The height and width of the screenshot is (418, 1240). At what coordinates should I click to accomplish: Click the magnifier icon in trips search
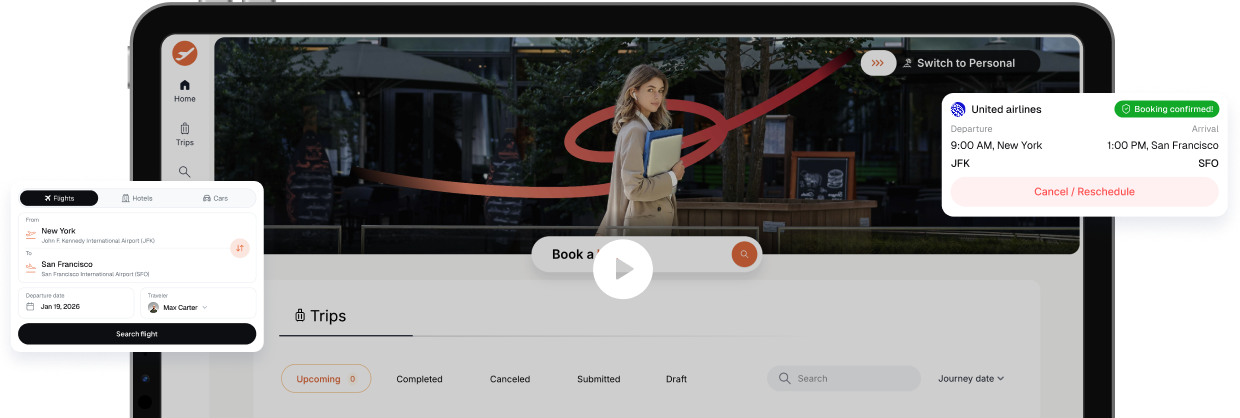pyautogui.click(x=785, y=379)
